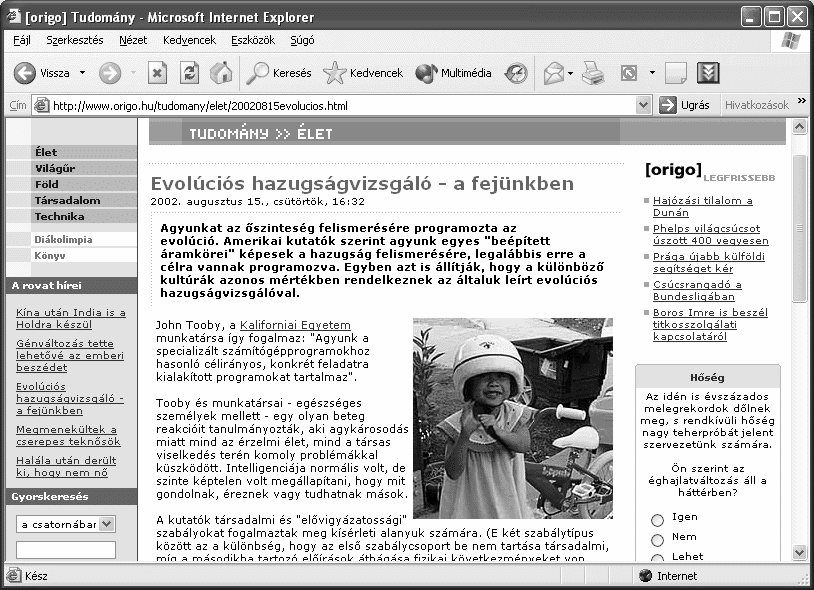The width and height of the screenshot is (814, 590).
Task: Click the scroll up arrow of the page scrollbar
Action: point(799,126)
